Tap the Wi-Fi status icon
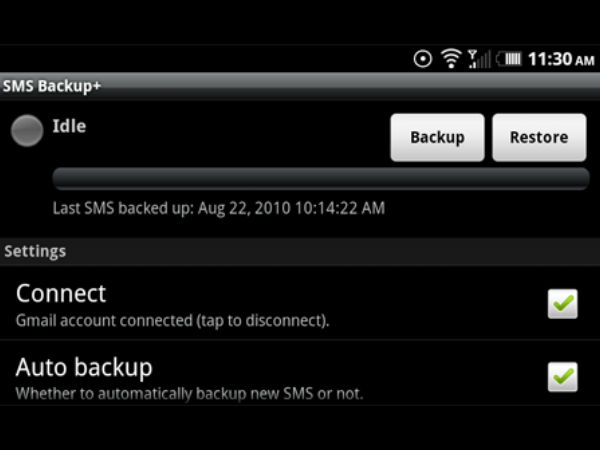 (x=451, y=60)
